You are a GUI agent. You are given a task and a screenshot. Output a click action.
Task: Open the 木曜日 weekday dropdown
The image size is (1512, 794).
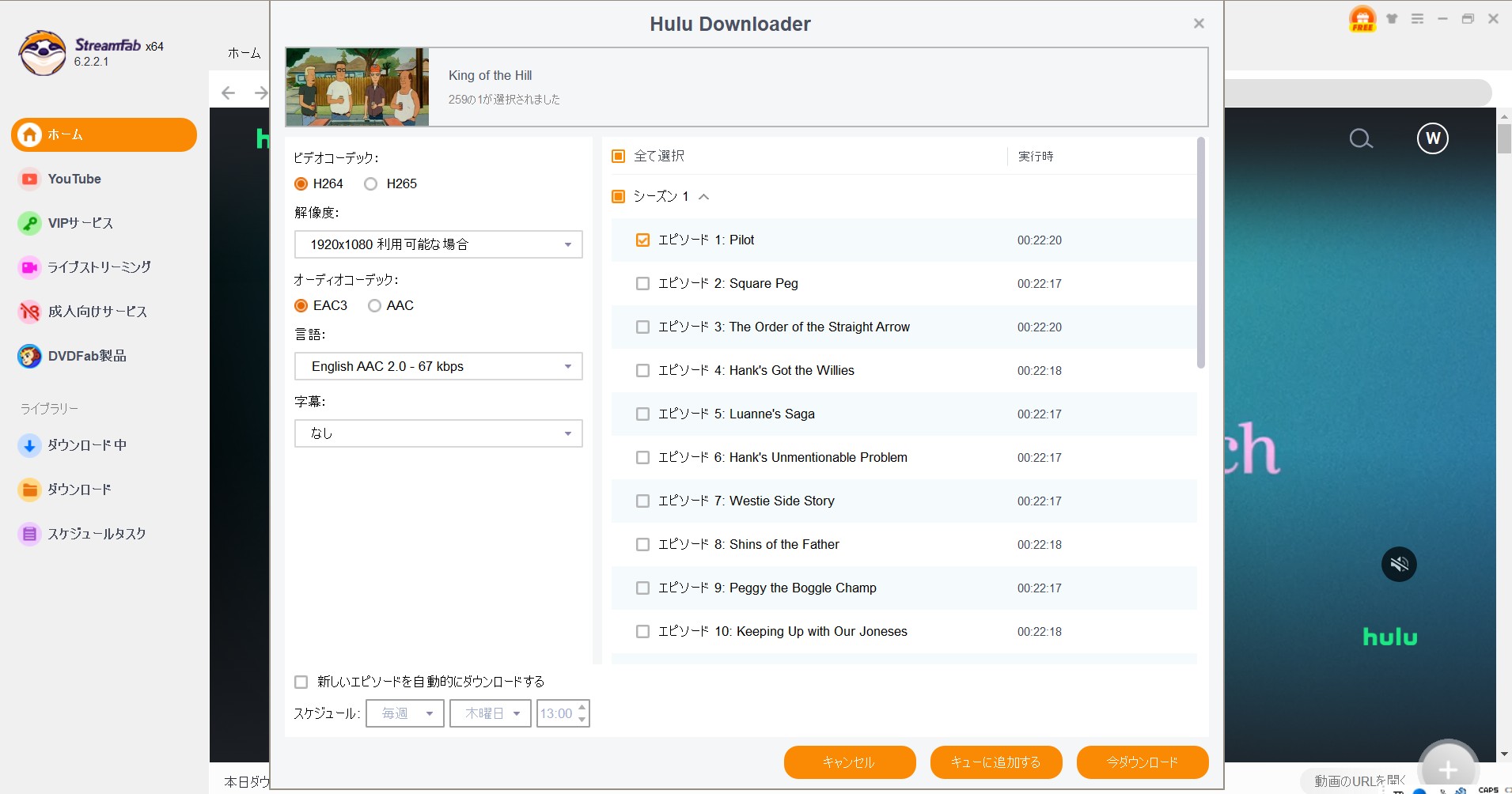(490, 713)
